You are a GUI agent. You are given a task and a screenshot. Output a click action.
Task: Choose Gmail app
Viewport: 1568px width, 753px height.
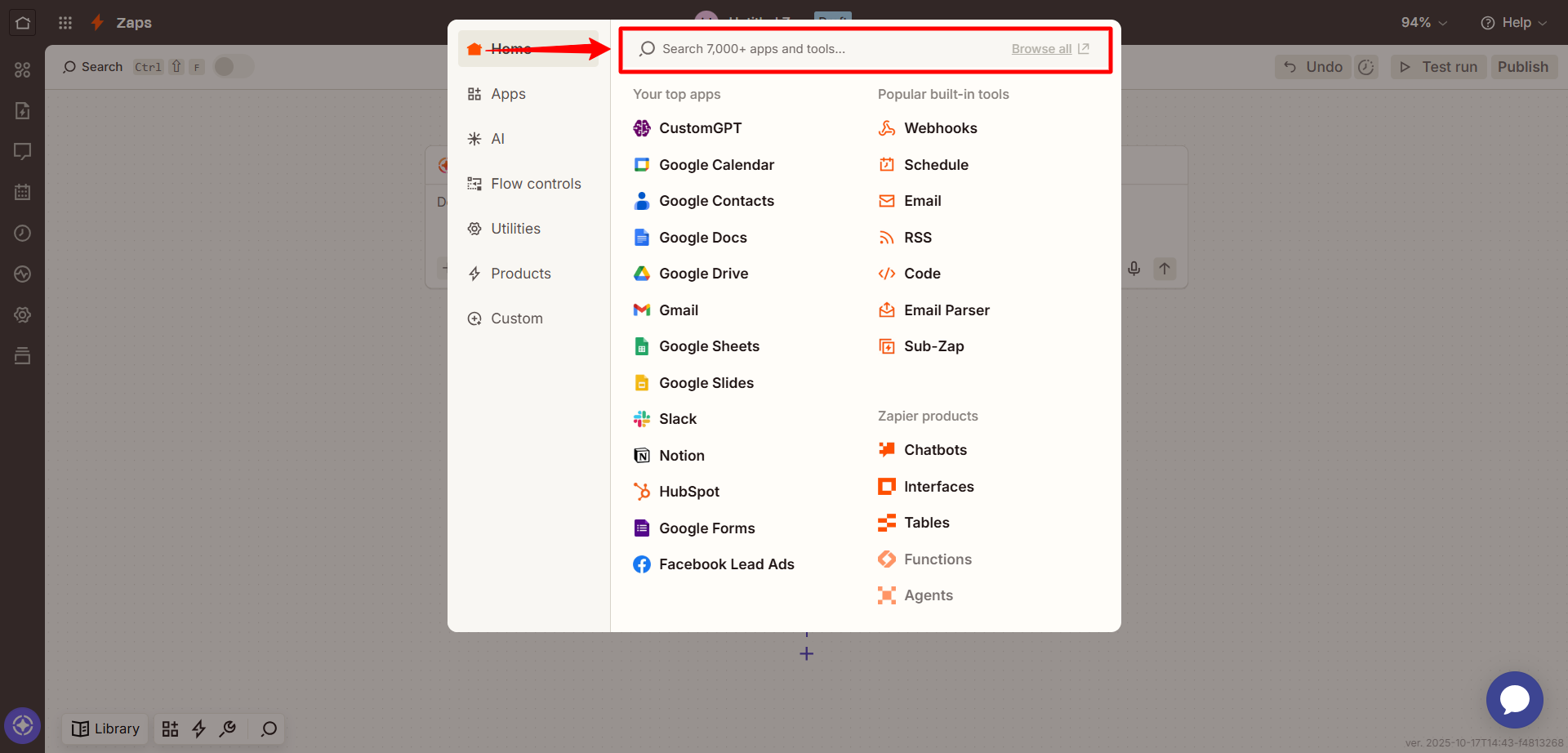(666, 310)
